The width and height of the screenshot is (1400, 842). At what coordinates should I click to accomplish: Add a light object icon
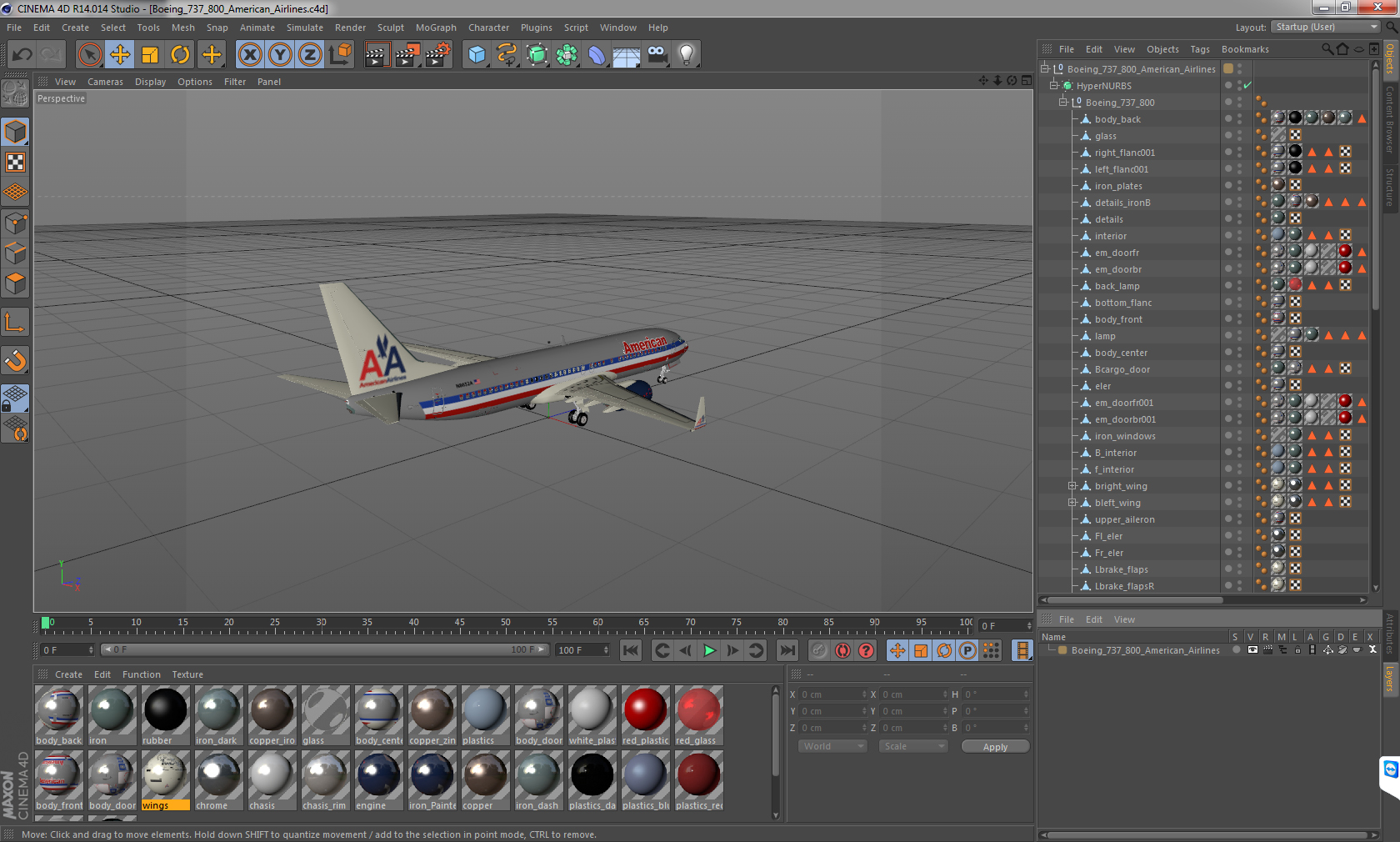(x=687, y=55)
